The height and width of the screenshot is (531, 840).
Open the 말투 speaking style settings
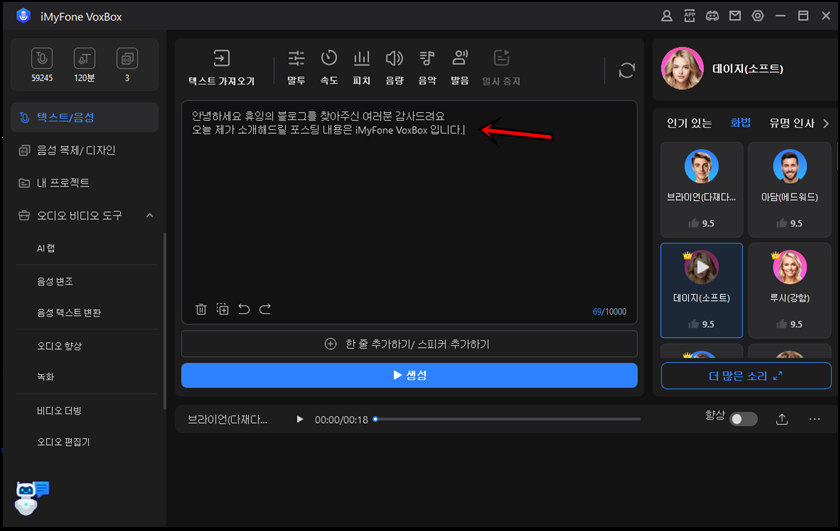[x=296, y=66]
